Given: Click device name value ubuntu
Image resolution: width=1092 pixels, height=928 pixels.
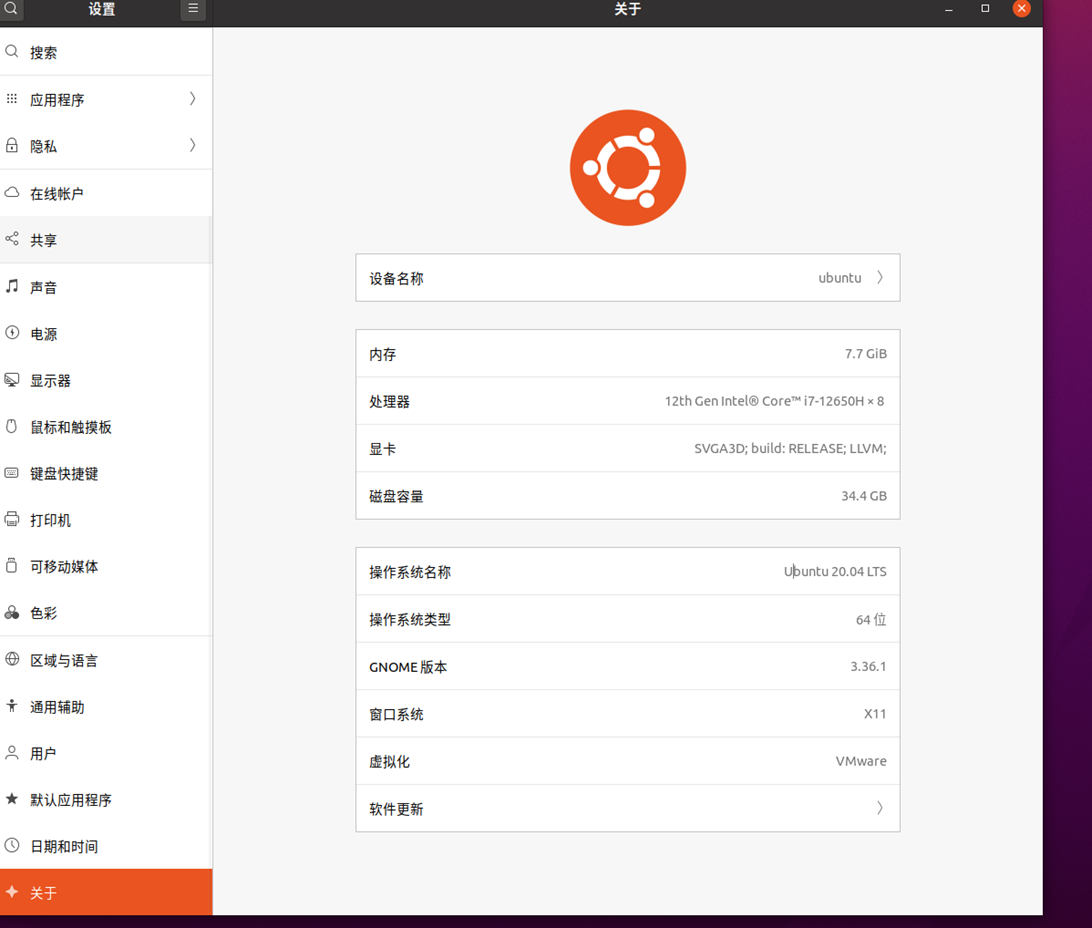Looking at the screenshot, I should click(839, 278).
